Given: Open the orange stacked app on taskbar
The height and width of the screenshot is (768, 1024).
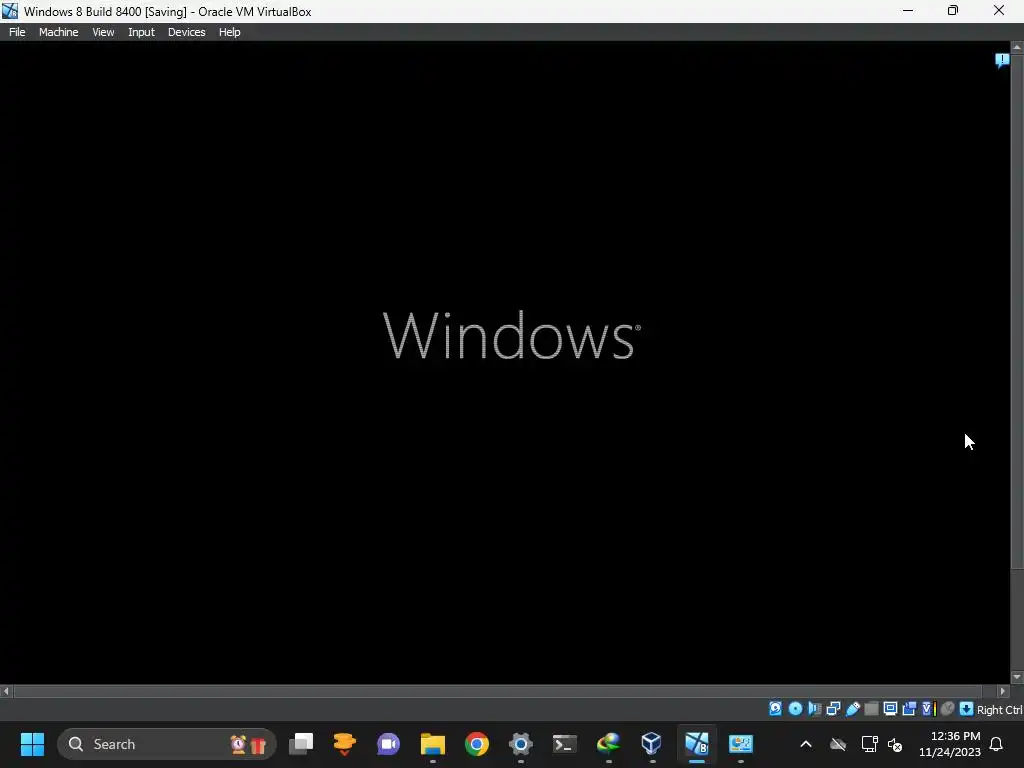Looking at the screenshot, I should coord(344,744).
